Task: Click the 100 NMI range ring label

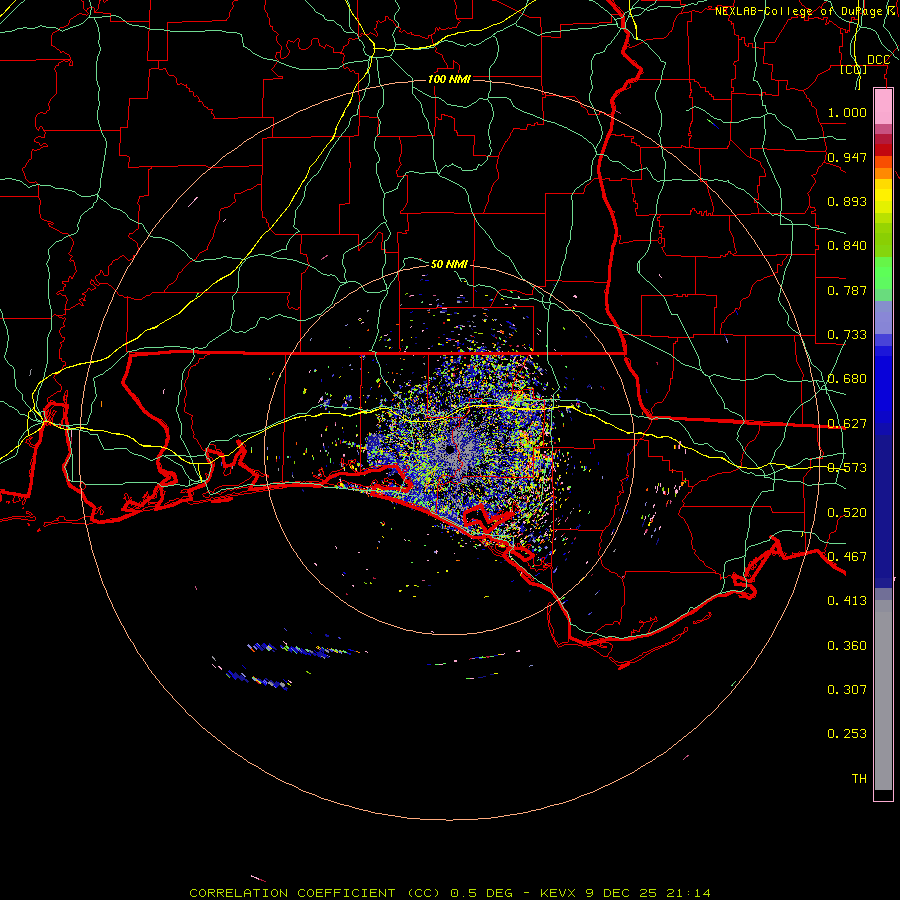Action: 449,79
